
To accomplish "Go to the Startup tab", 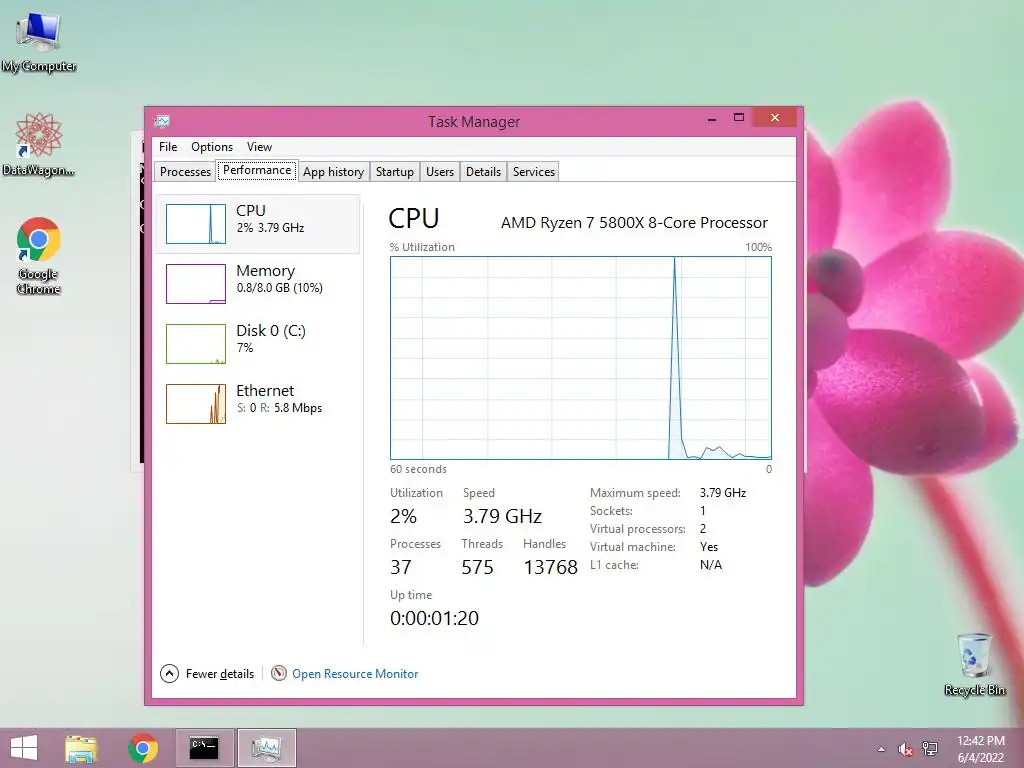I will (394, 172).
